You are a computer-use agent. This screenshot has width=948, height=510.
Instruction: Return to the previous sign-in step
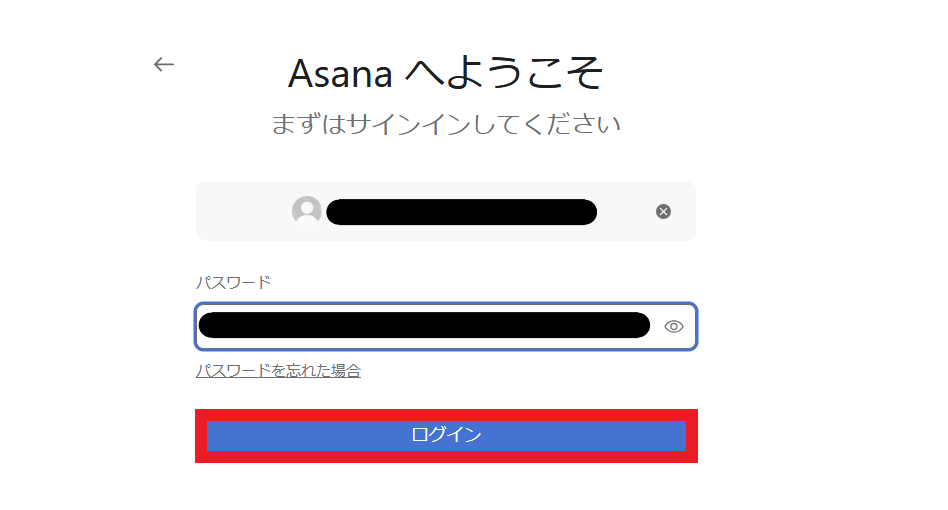click(164, 64)
